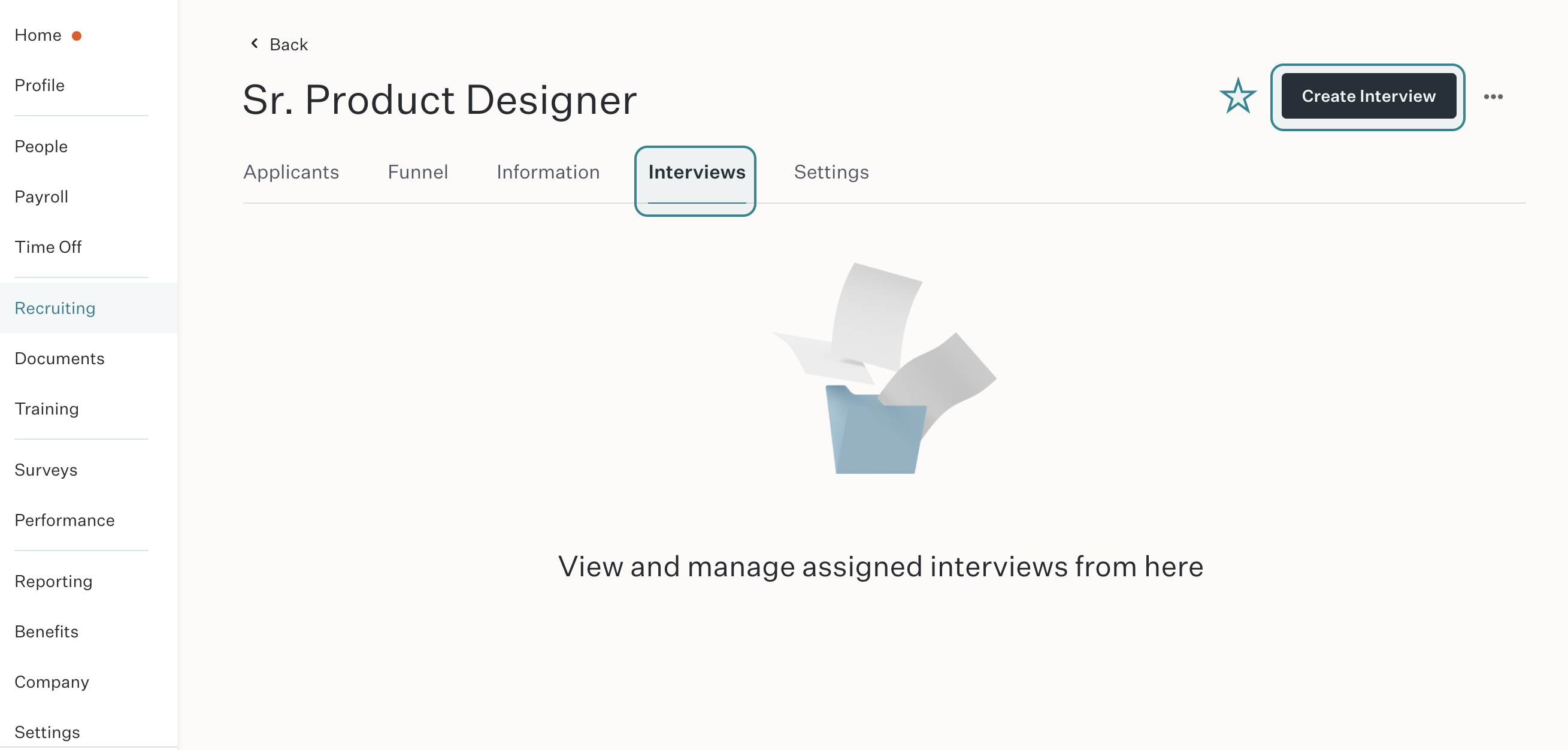The width and height of the screenshot is (1568, 750).
Task: Click the Back chevron arrow
Action: tap(255, 43)
